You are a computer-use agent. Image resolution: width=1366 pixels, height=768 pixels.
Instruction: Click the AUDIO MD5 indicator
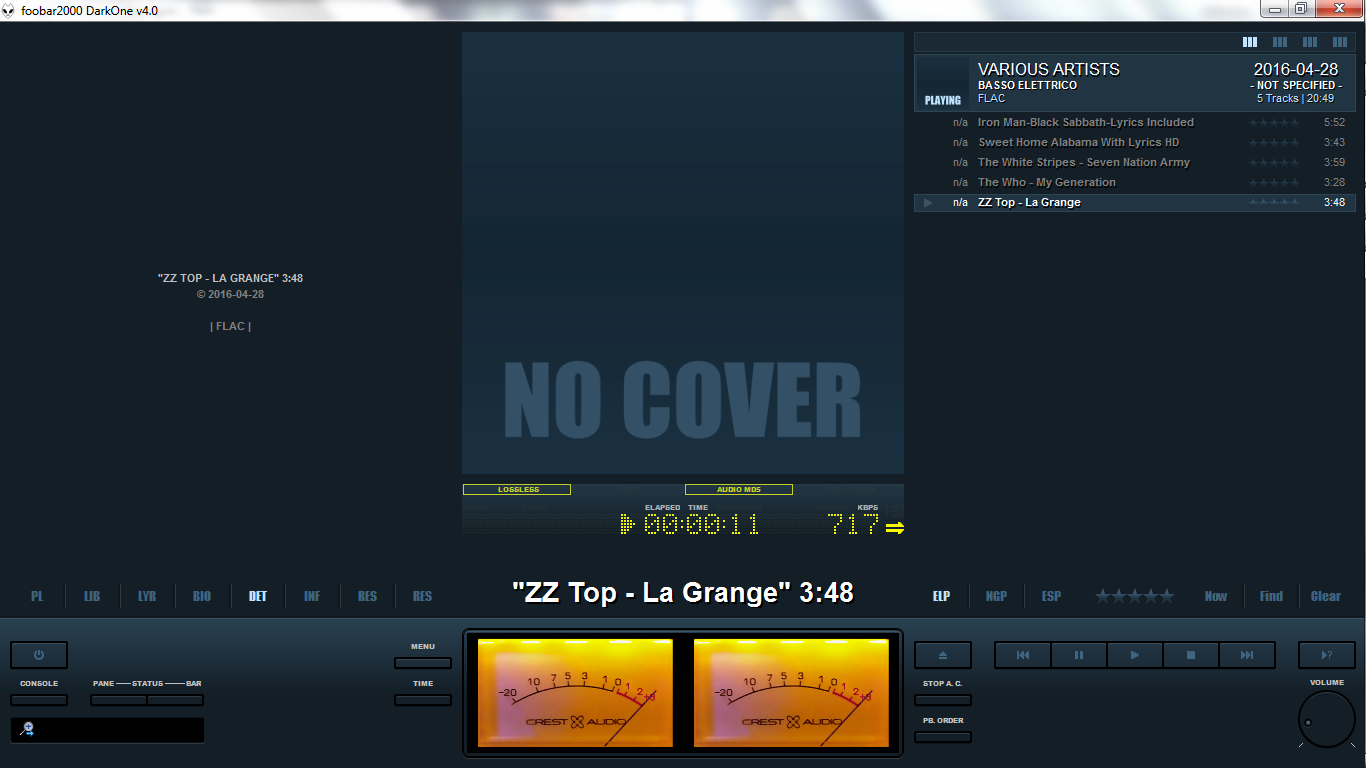pos(739,490)
